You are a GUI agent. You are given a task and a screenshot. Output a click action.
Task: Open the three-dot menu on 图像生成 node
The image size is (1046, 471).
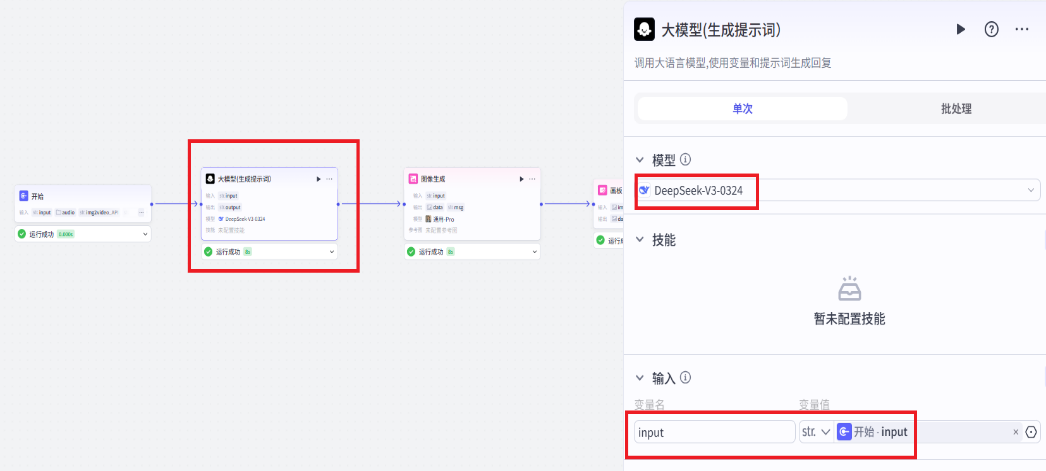pyautogui.click(x=532, y=179)
